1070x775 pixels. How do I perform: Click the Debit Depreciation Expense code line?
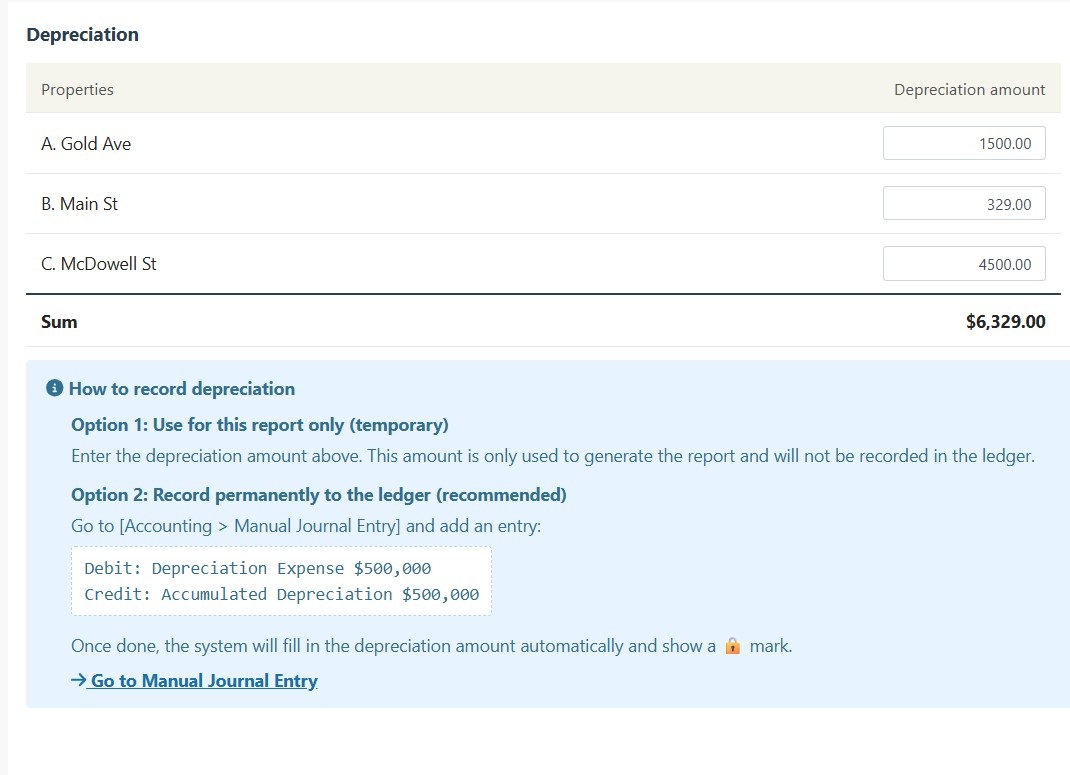pos(258,568)
